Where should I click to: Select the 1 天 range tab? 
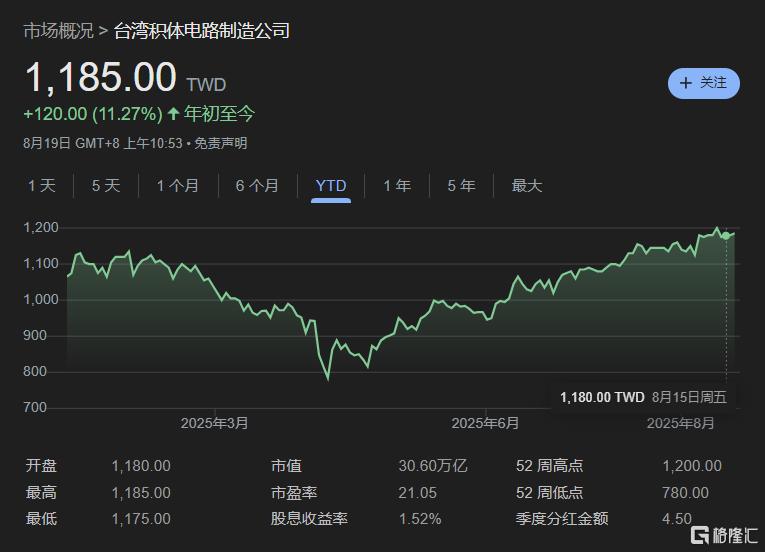(x=41, y=185)
